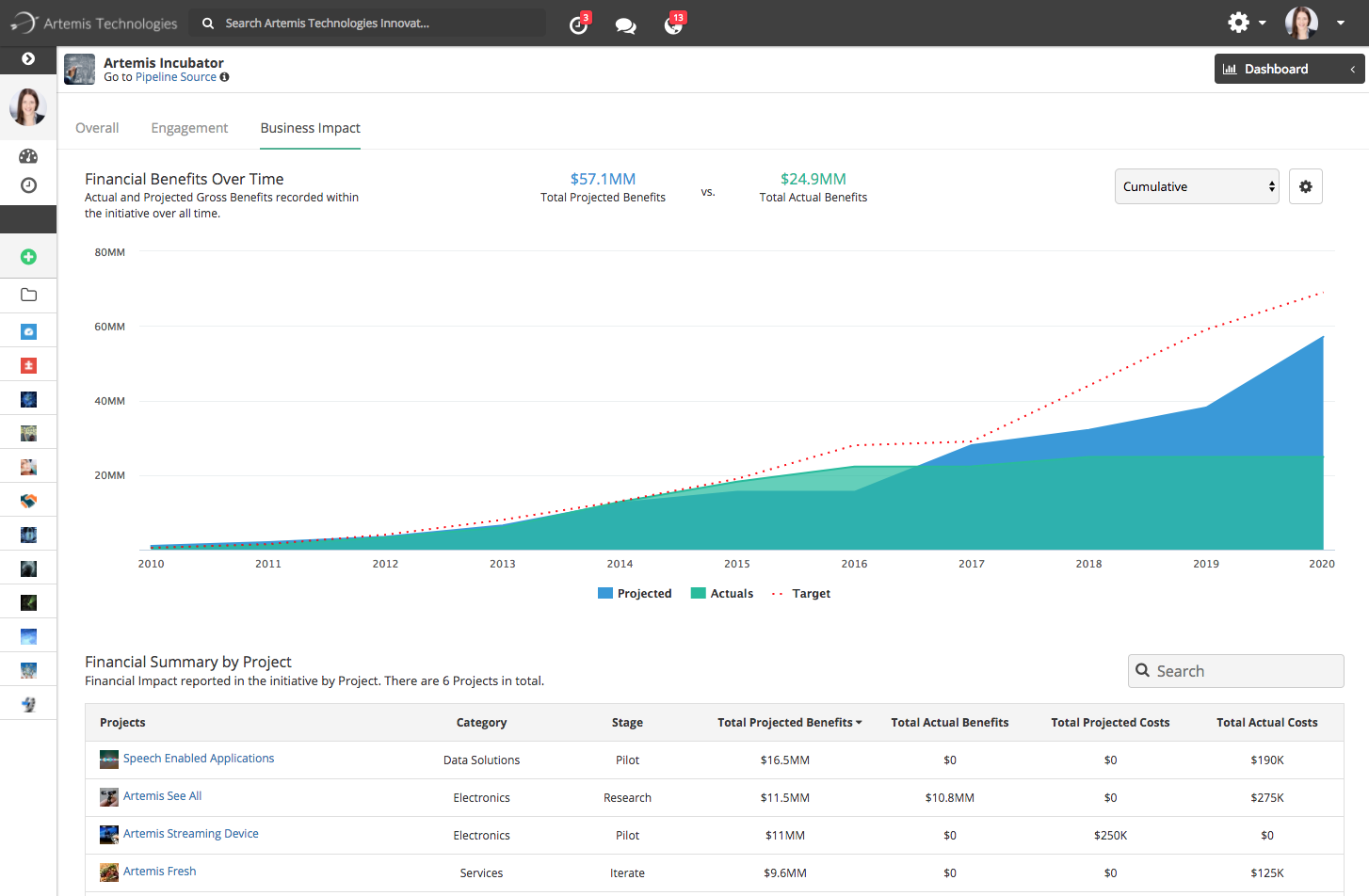Click the Projects column header
The height and width of the screenshot is (896, 1369).
pos(122,723)
